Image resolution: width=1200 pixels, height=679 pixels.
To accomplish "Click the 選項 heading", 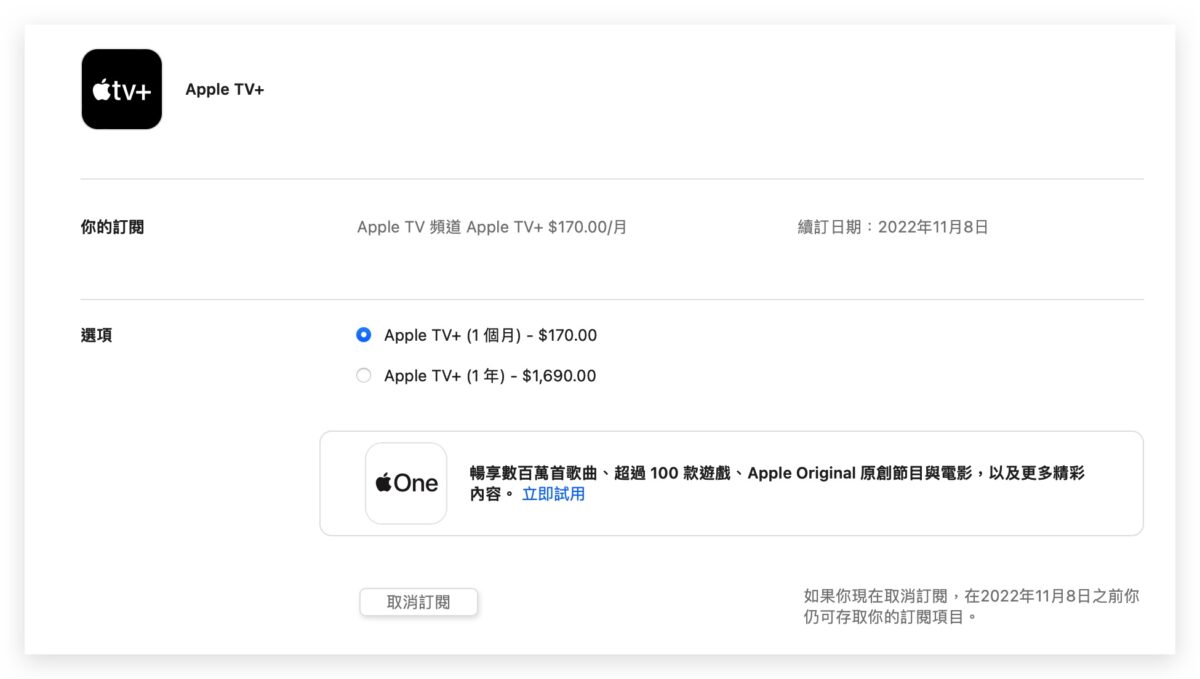I will point(96,335).
